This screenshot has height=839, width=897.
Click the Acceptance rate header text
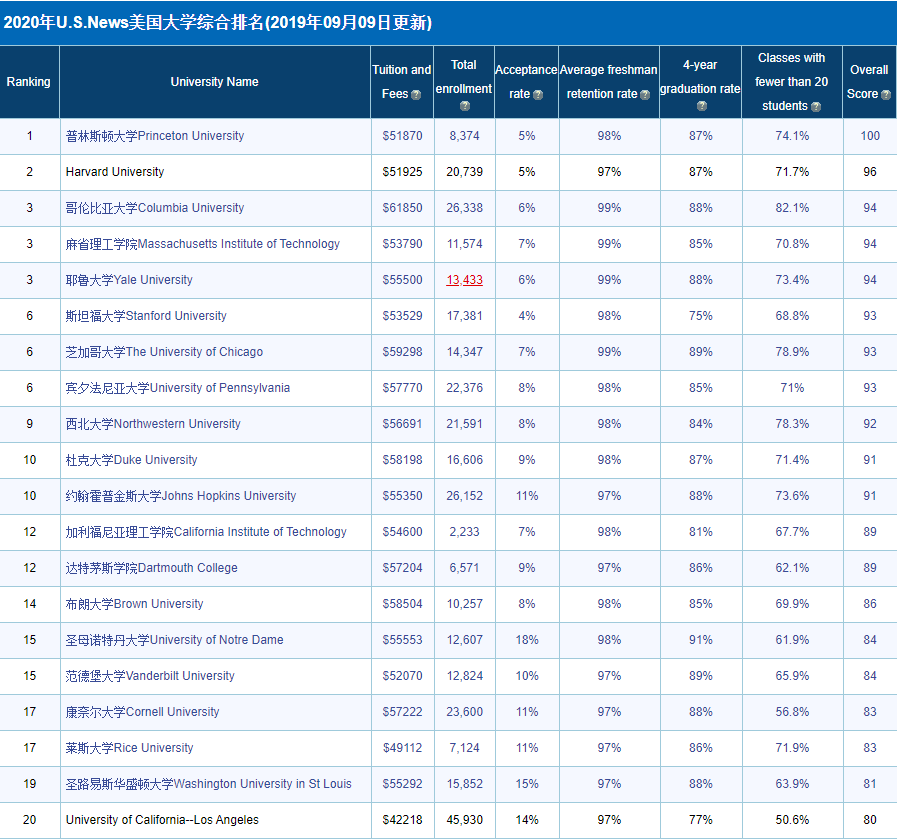[526, 82]
